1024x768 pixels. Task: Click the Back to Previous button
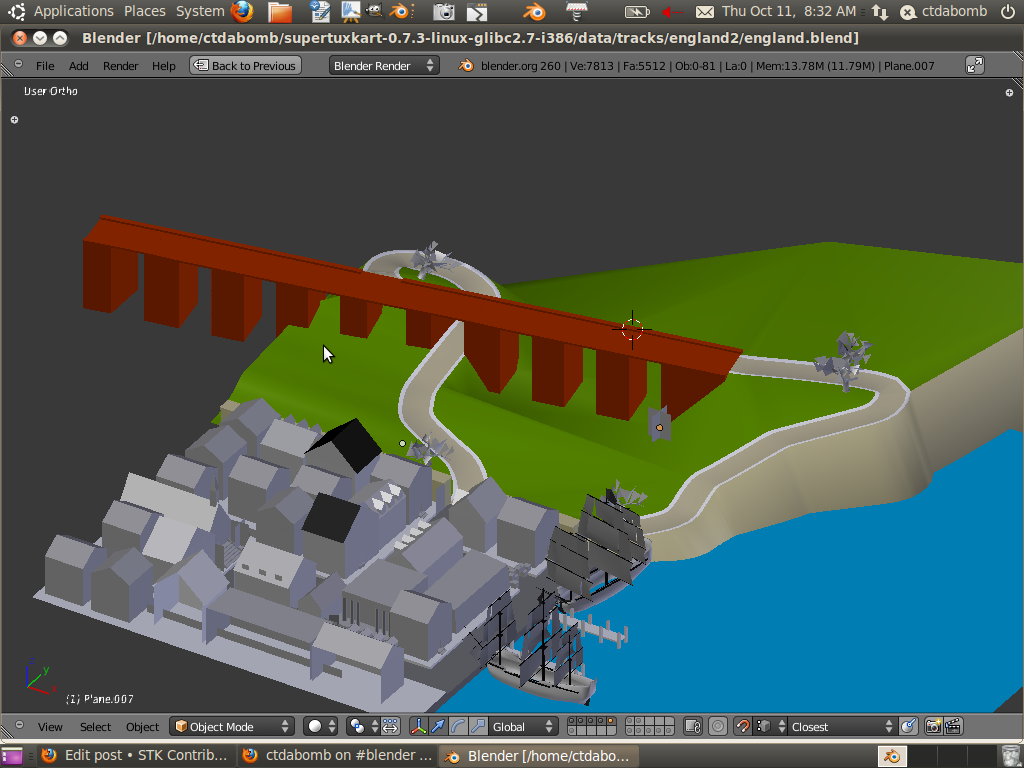pos(245,65)
